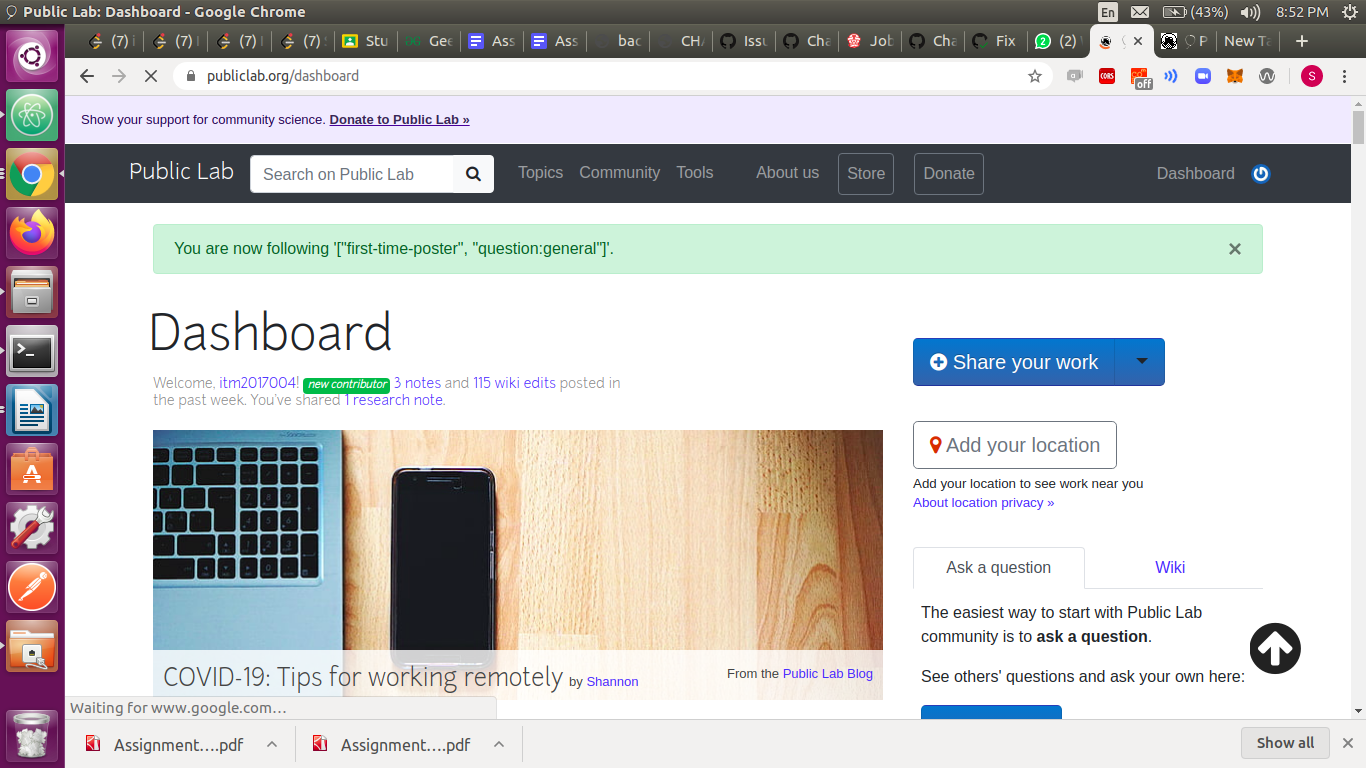Image resolution: width=1366 pixels, height=768 pixels.
Task: Open the battery indicator menu
Action: point(1194,12)
